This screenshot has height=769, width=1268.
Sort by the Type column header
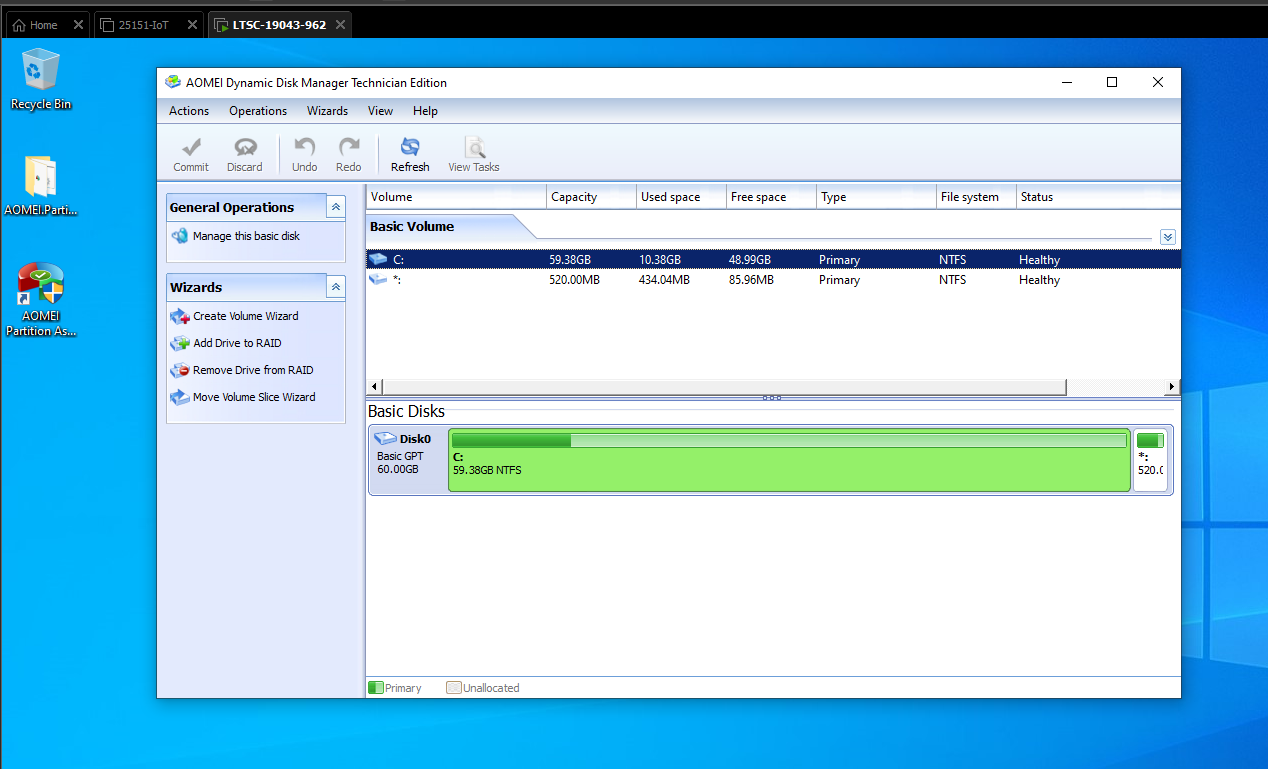coord(877,197)
